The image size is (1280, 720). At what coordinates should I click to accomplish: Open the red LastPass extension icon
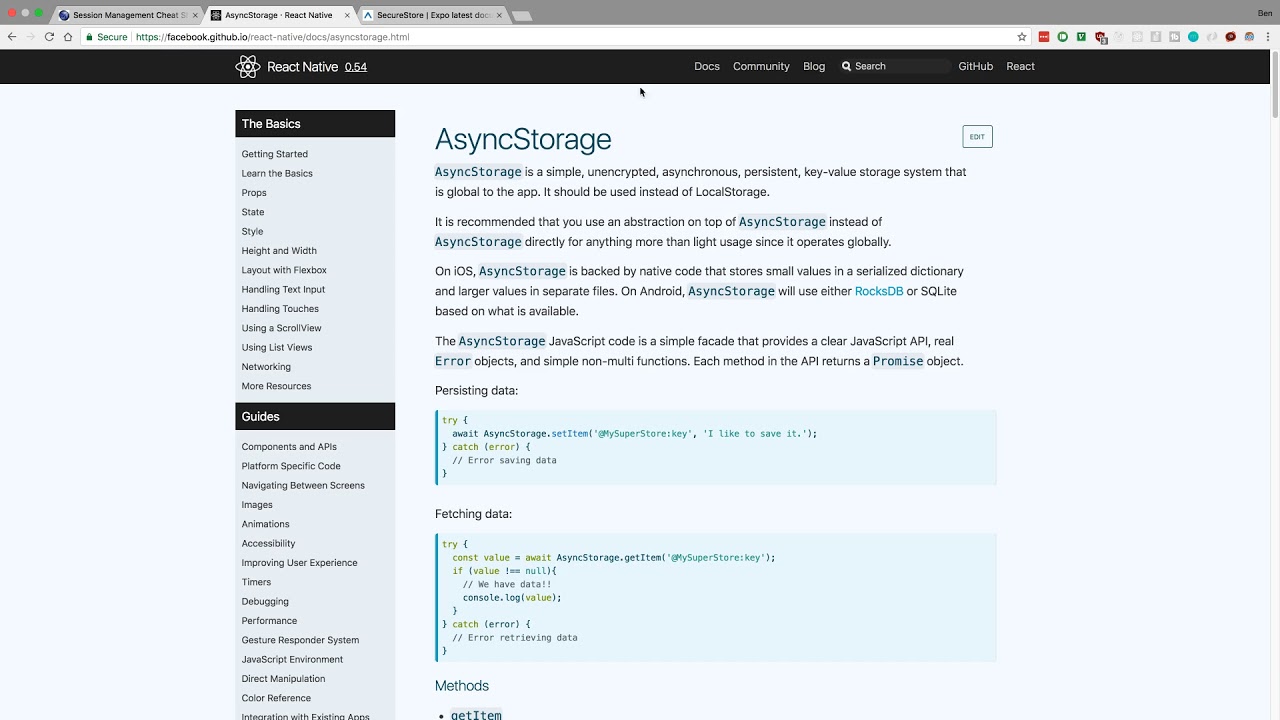[1044, 37]
